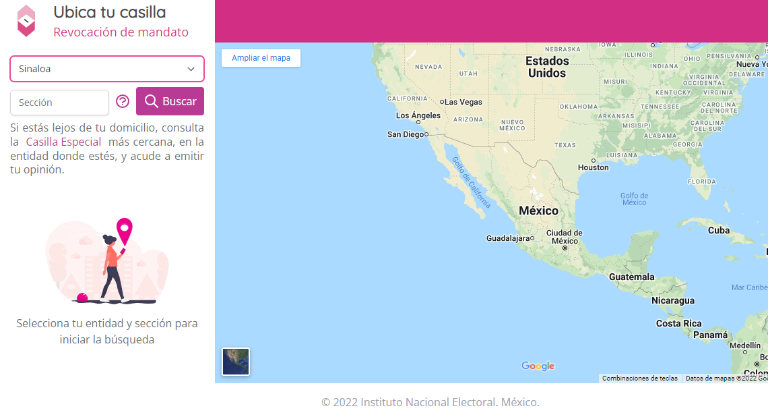Click the Google logo on the map
Viewport: 768px width, 419px height.
pyautogui.click(x=537, y=366)
